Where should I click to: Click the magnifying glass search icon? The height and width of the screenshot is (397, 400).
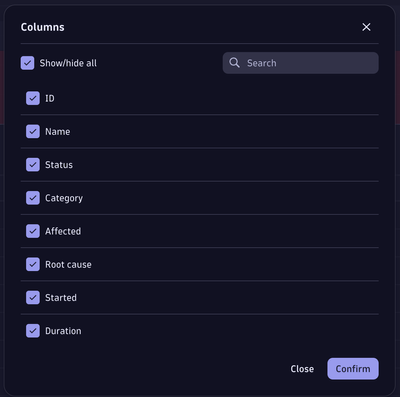pos(234,63)
